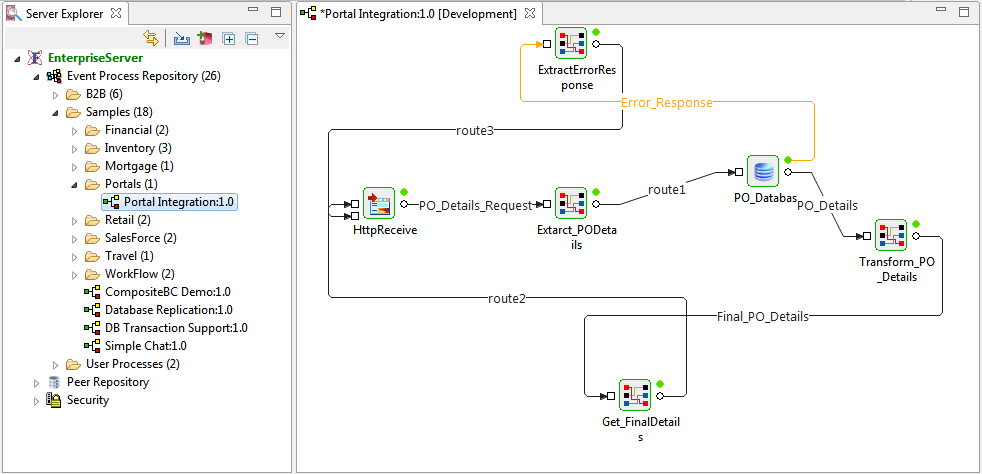Click the Collapse All minus toolbar icon
Viewport: 982px width, 474px height.
(252, 39)
